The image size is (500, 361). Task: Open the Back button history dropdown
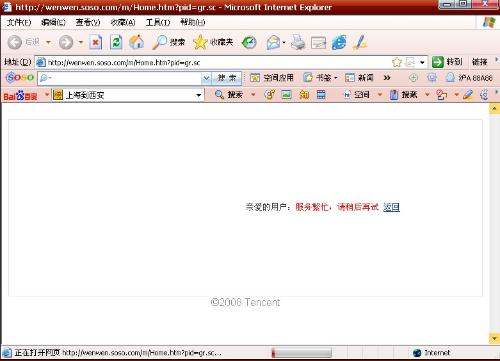click(x=48, y=42)
